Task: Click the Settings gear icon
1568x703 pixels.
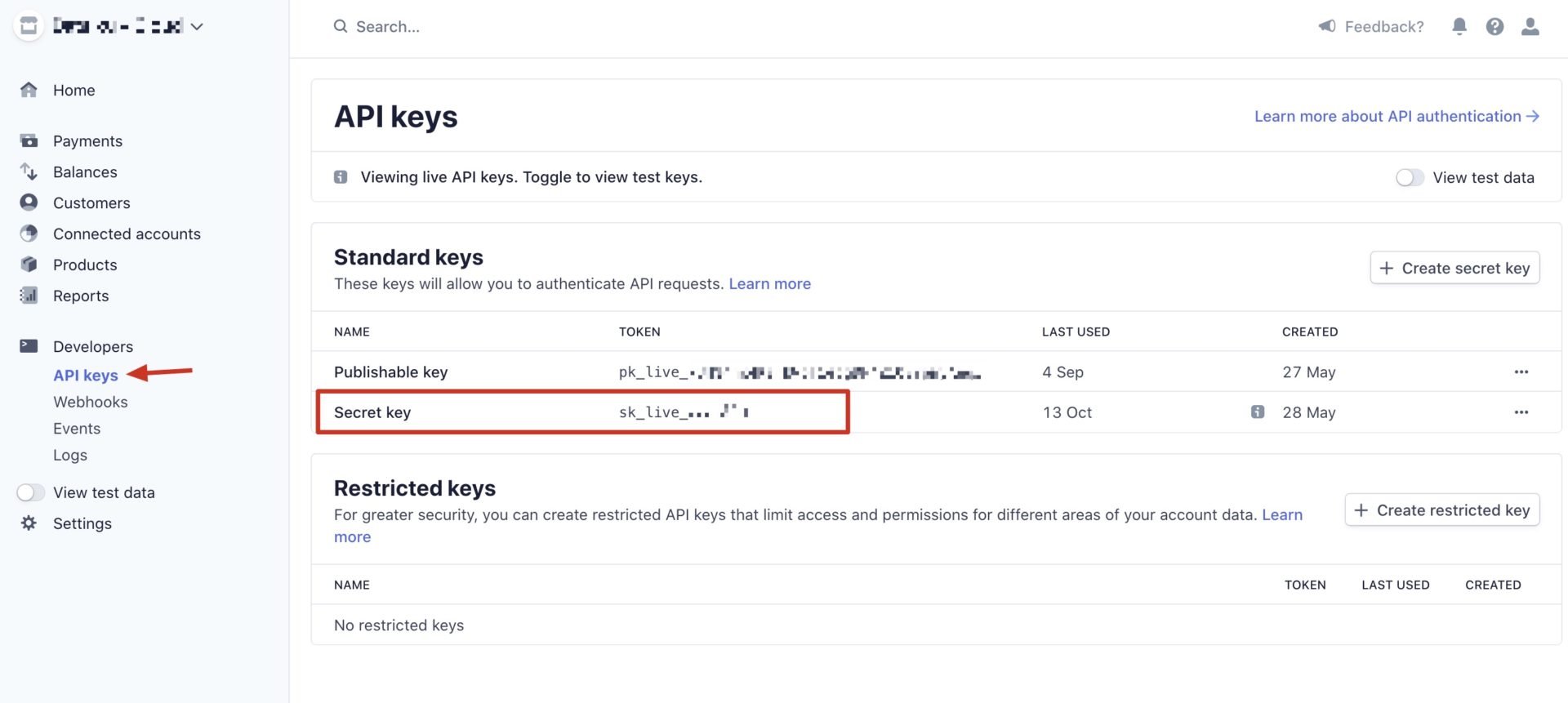Action: [x=29, y=523]
